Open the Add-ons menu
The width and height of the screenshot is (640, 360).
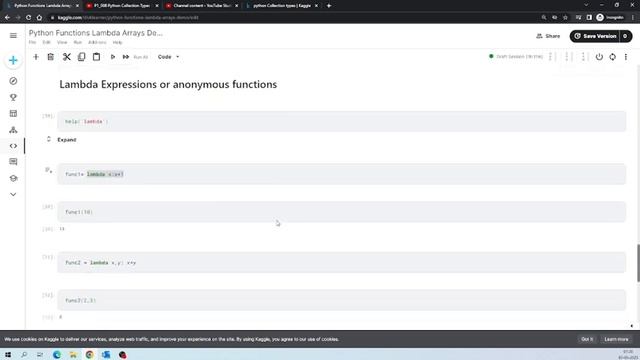[x=97, y=42]
